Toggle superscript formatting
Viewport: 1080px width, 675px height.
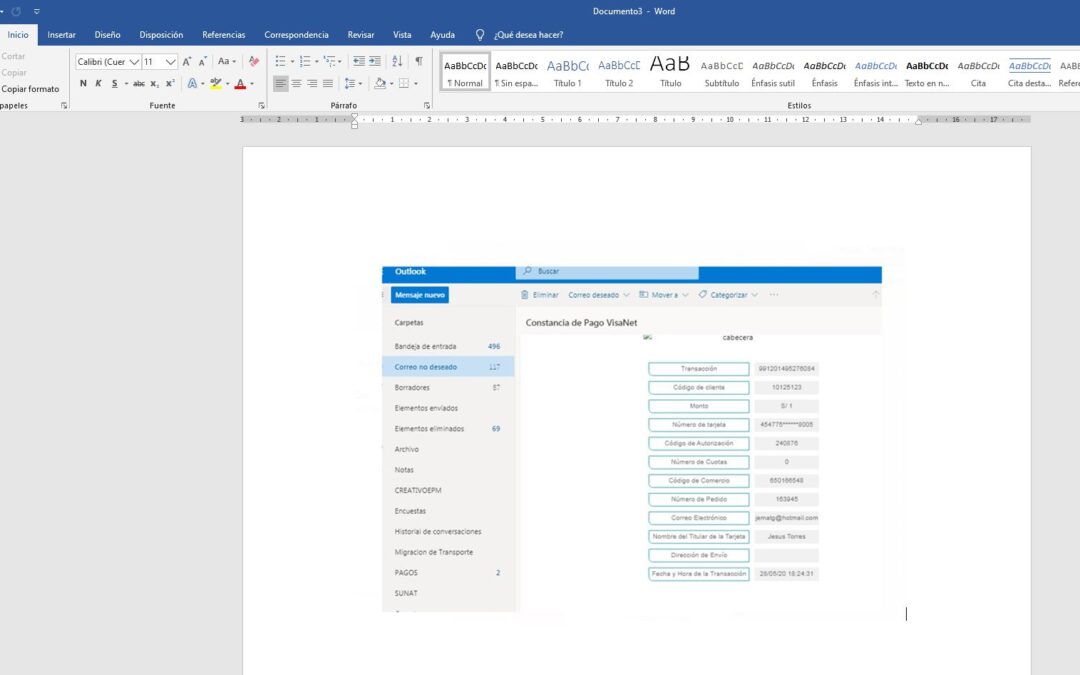(x=170, y=83)
